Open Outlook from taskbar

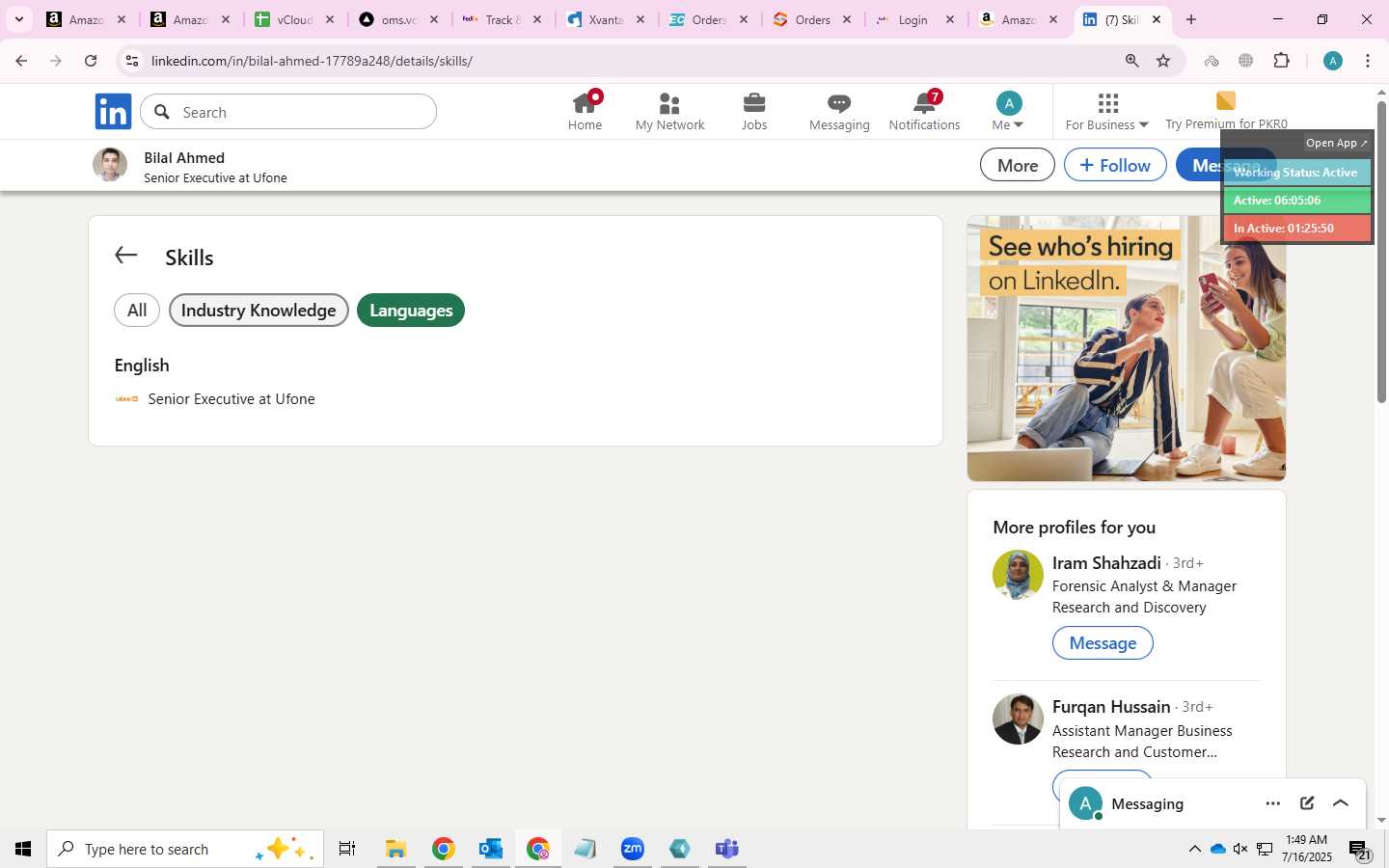[x=490, y=849]
